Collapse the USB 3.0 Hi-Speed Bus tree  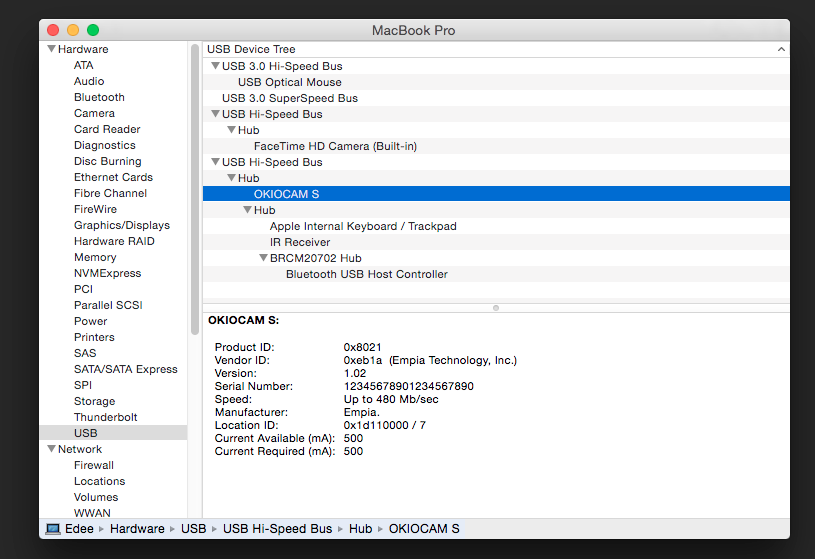[x=215, y=66]
